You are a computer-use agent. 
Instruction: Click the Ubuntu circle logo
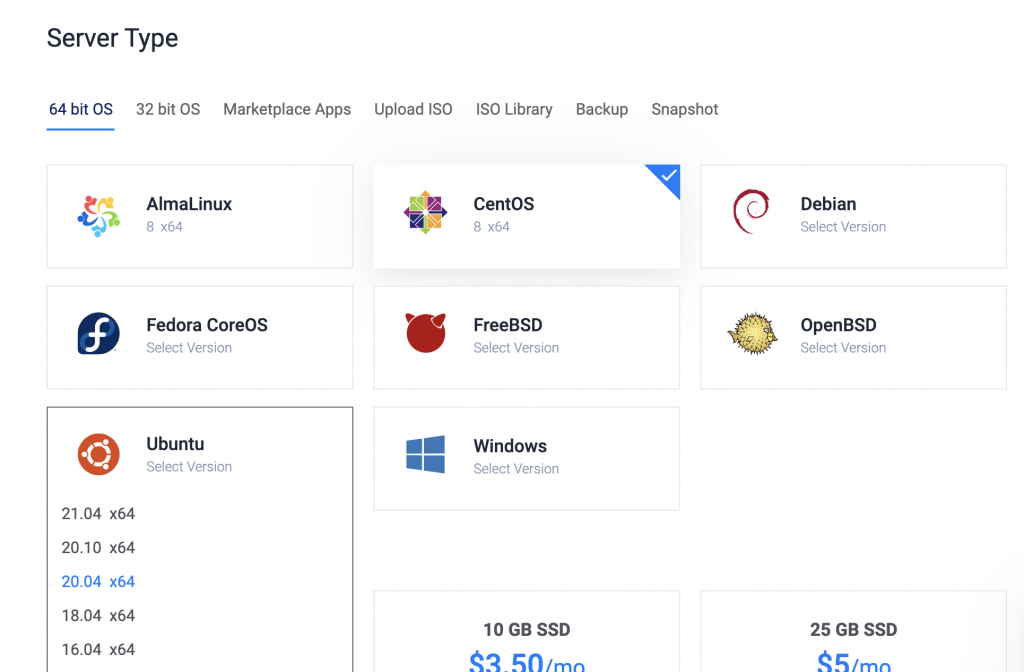click(x=99, y=454)
